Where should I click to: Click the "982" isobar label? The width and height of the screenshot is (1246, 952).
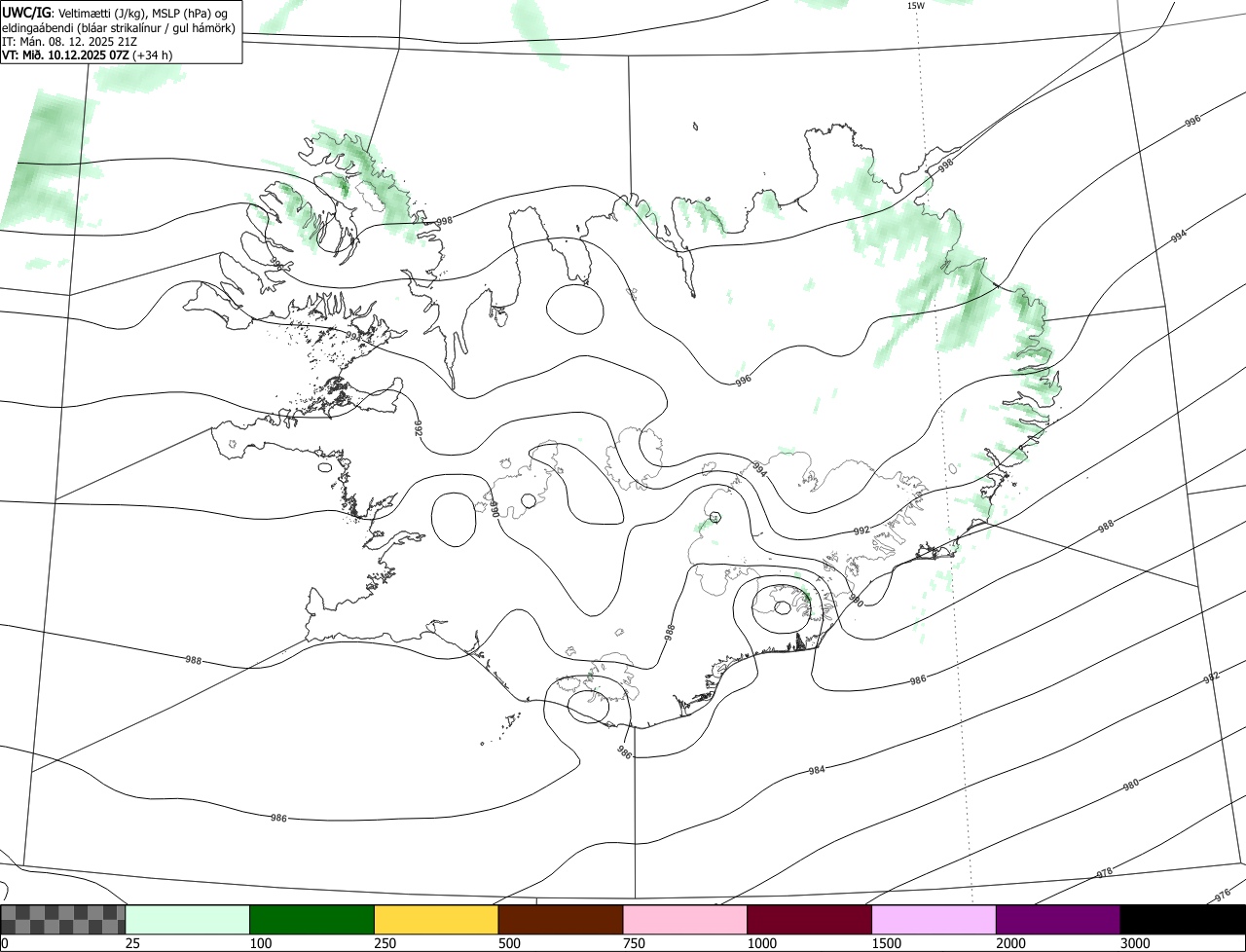point(1211,677)
